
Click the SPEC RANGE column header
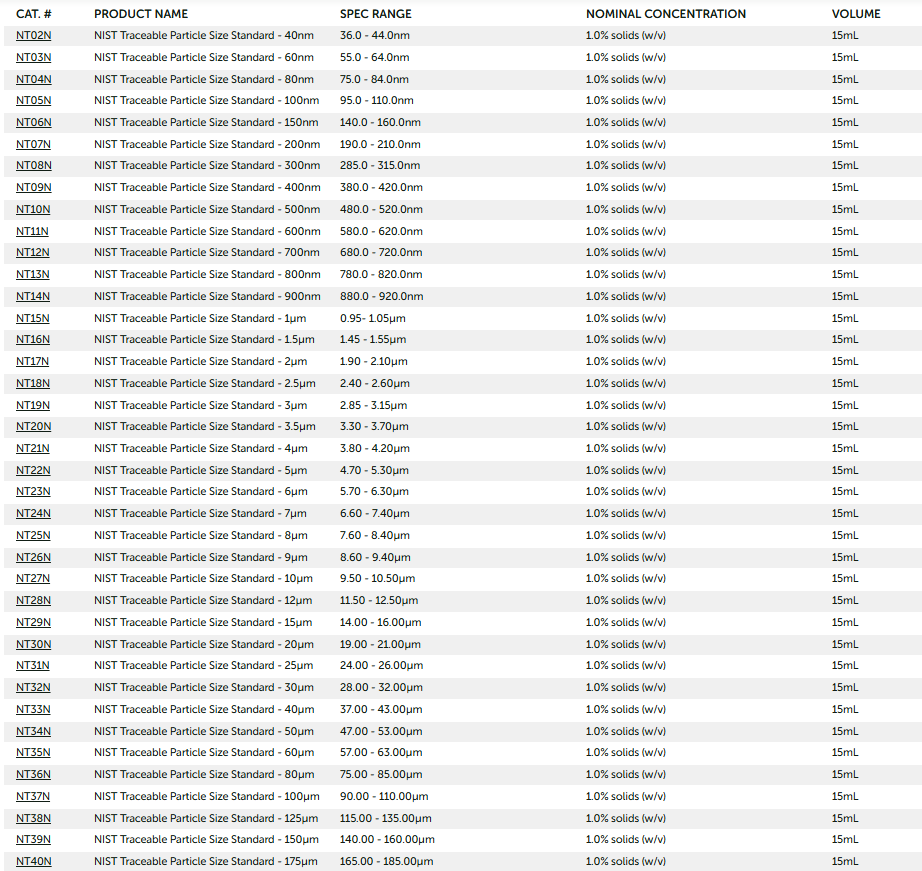376,14
